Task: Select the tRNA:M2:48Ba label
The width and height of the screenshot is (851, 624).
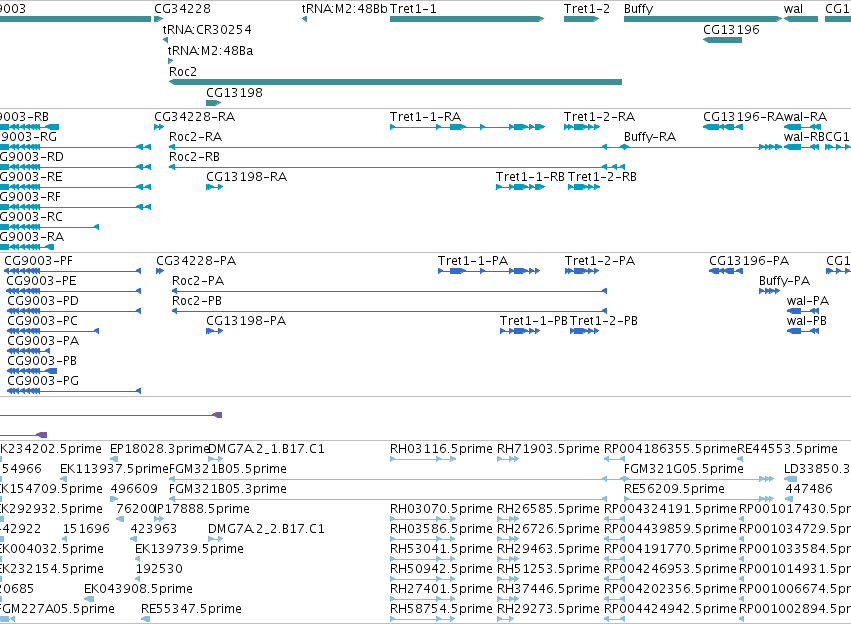Action: pos(211,50)
